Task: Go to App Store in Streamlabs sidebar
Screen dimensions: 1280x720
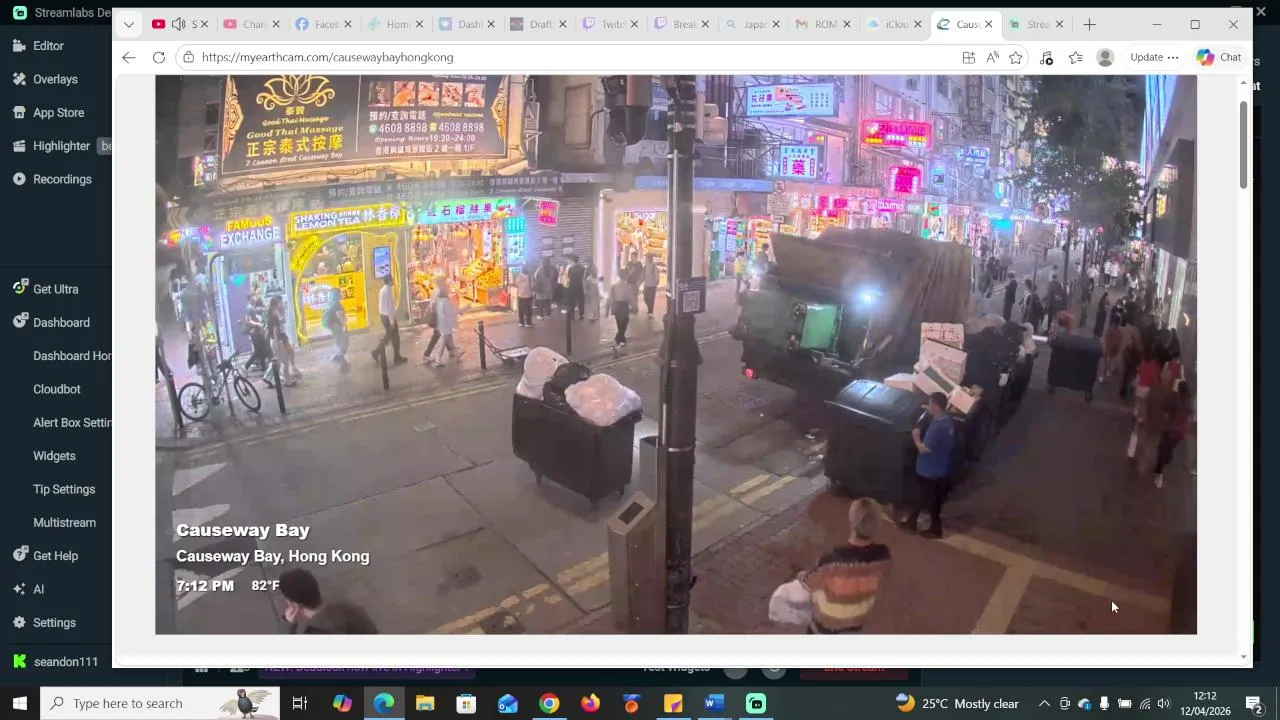Action: (58, 113)
